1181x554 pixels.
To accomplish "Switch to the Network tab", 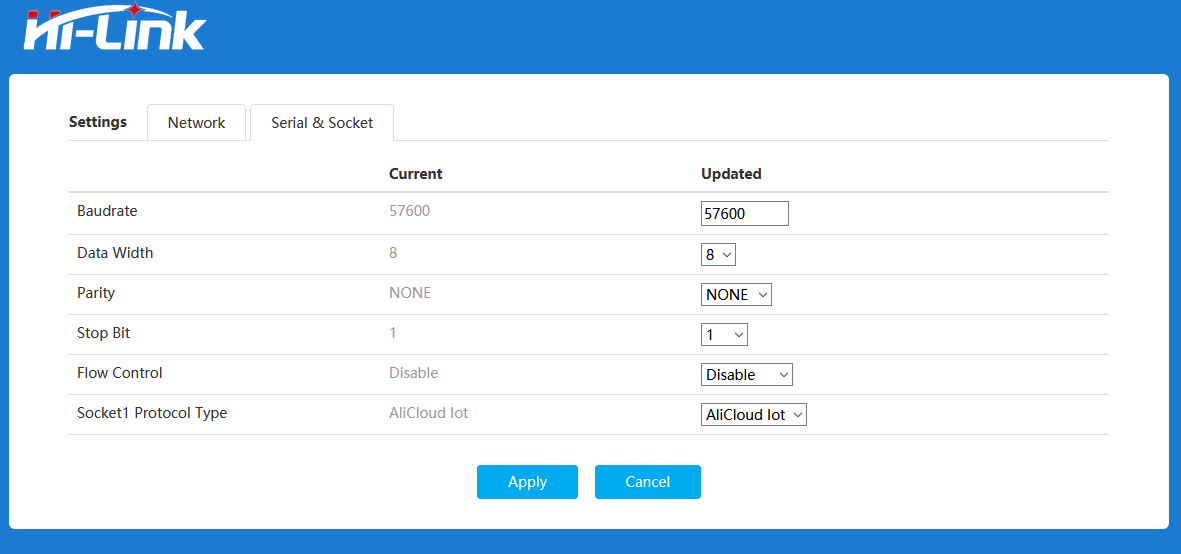I will click(196, 123).
